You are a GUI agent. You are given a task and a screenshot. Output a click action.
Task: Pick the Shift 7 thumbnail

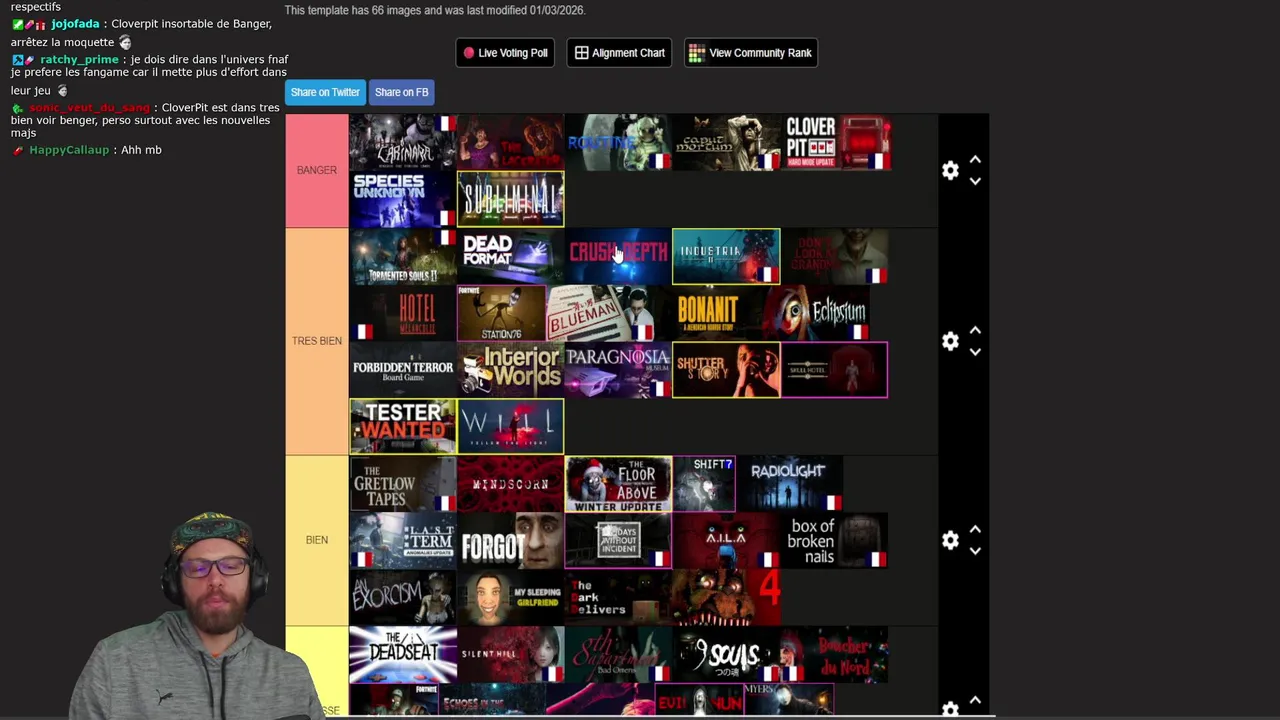click(704, 484)
